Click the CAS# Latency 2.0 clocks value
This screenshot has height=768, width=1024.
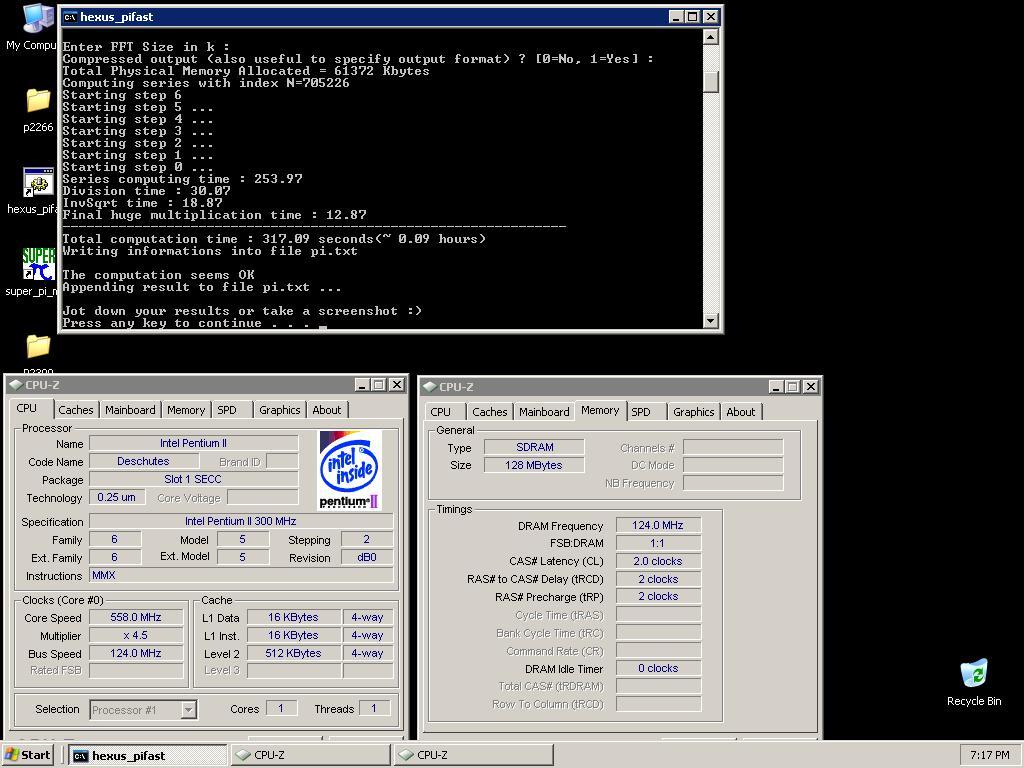coord(658,561)
